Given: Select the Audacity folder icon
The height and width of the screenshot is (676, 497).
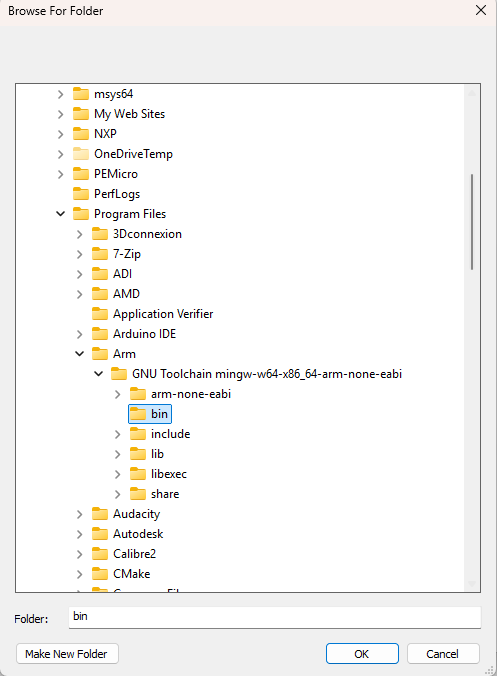Looking at the screenshot, I should click(100, 514).
